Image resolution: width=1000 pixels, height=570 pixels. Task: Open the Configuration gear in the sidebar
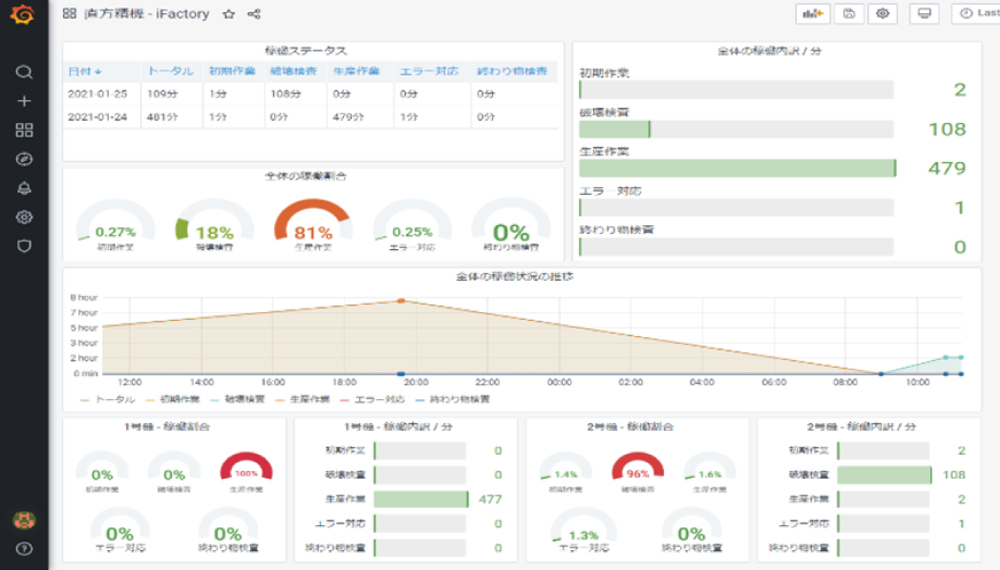coord(24,217)
